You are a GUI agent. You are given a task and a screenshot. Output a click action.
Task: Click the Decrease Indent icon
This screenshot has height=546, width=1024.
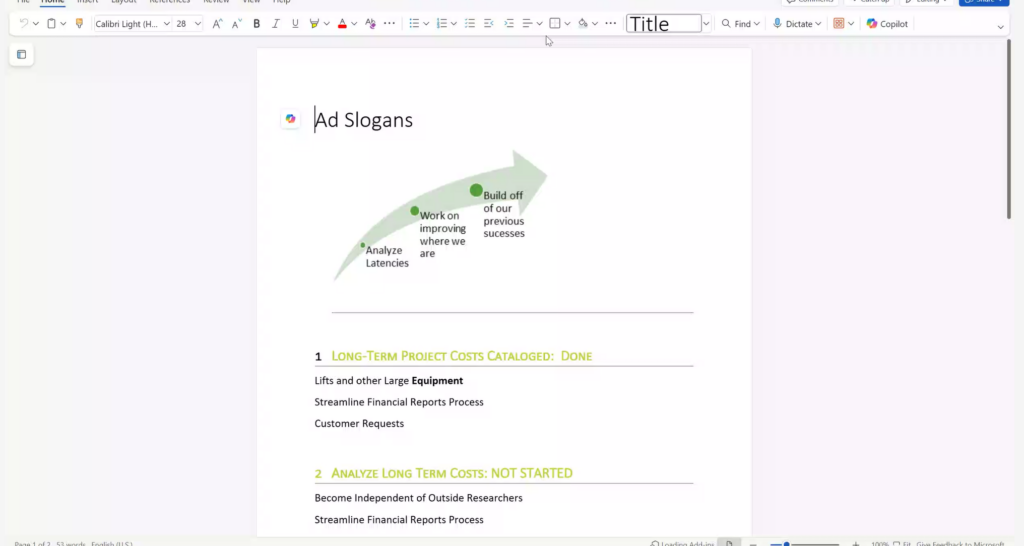pyautogui.click(x=488, y=24)
